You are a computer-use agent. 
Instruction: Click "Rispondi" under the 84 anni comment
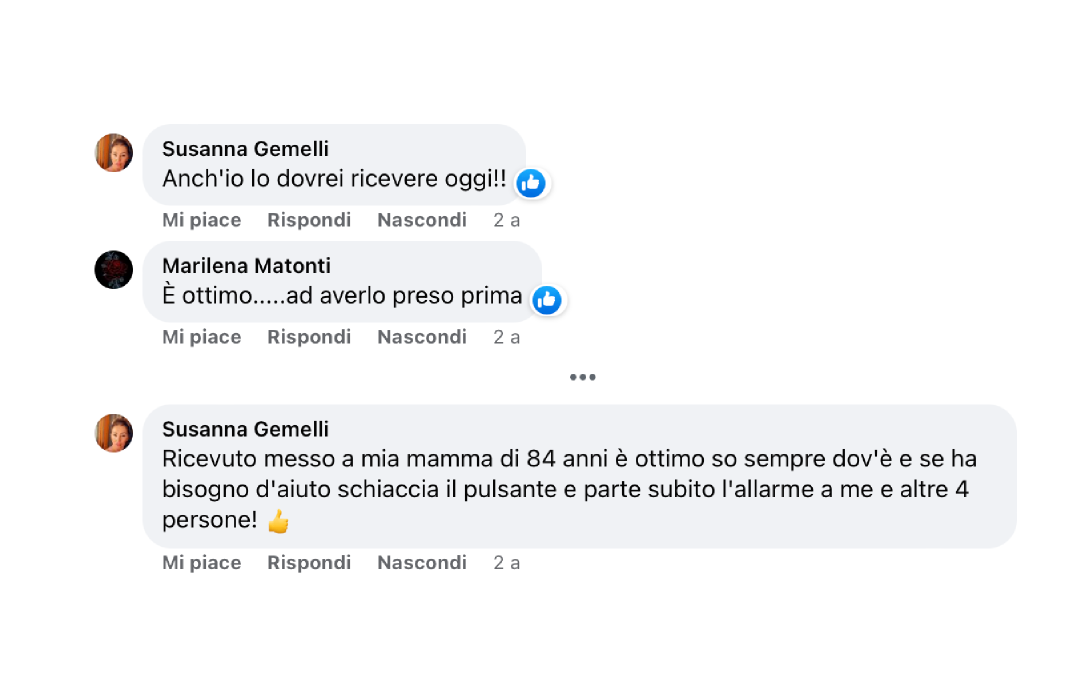[x=309, y=563]
